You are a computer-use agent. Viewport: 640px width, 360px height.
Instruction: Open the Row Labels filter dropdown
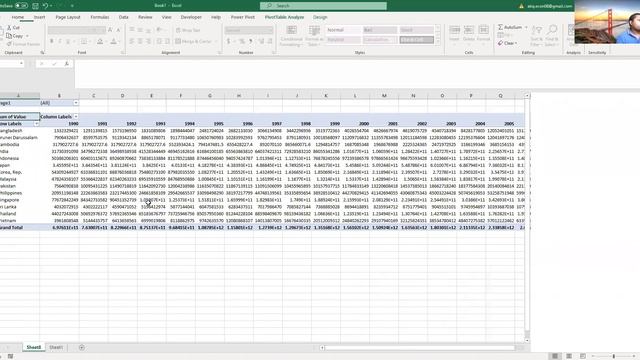coord(36,124)
